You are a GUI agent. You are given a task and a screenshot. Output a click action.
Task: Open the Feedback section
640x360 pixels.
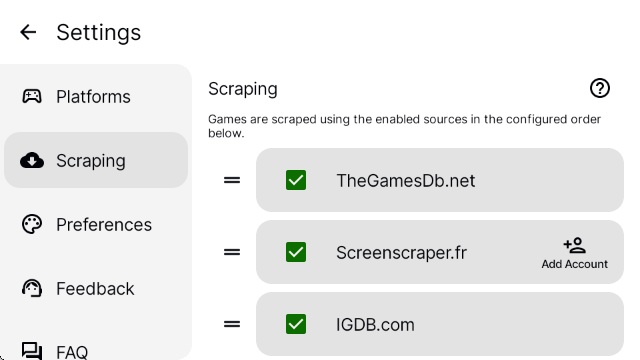(96, 289)
